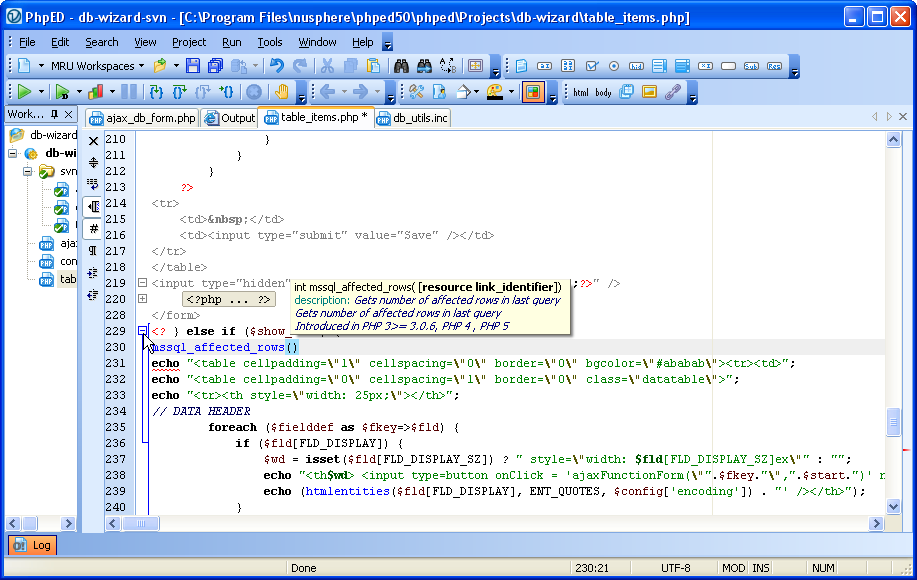Toggle word wrap in the gutter toolbar

pos(93,184)
